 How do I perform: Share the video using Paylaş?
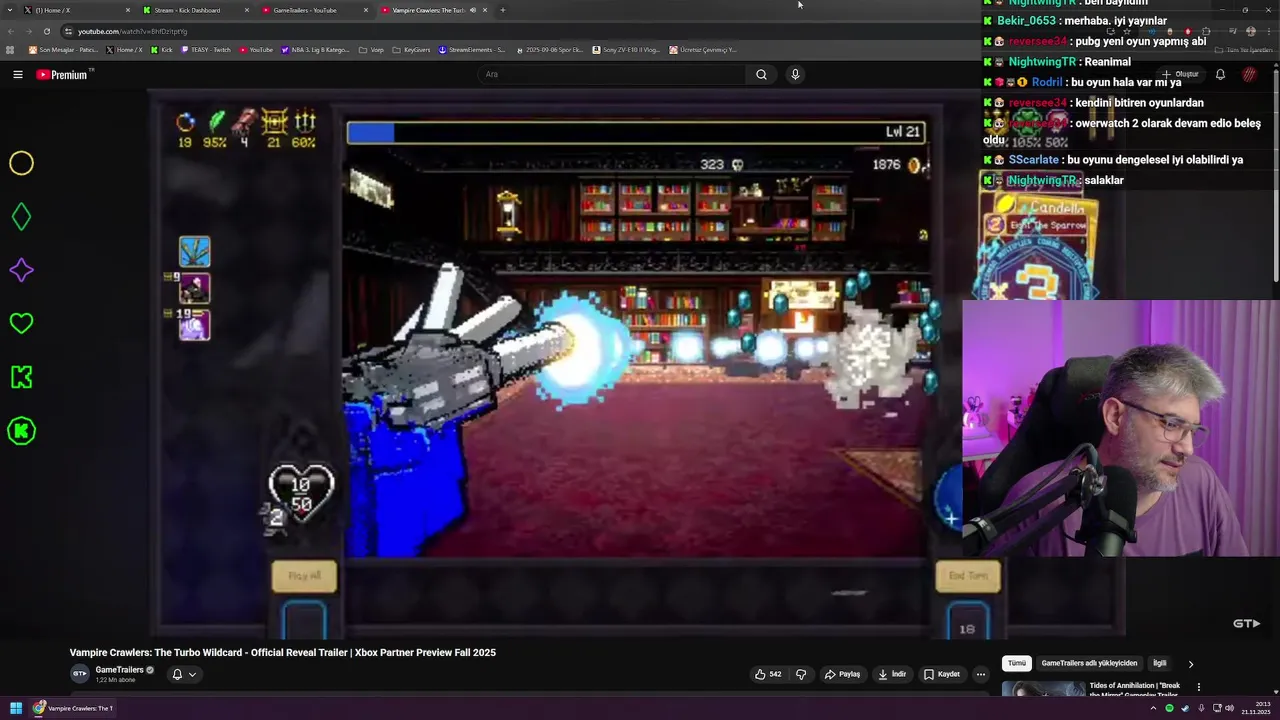click(842, 674)
